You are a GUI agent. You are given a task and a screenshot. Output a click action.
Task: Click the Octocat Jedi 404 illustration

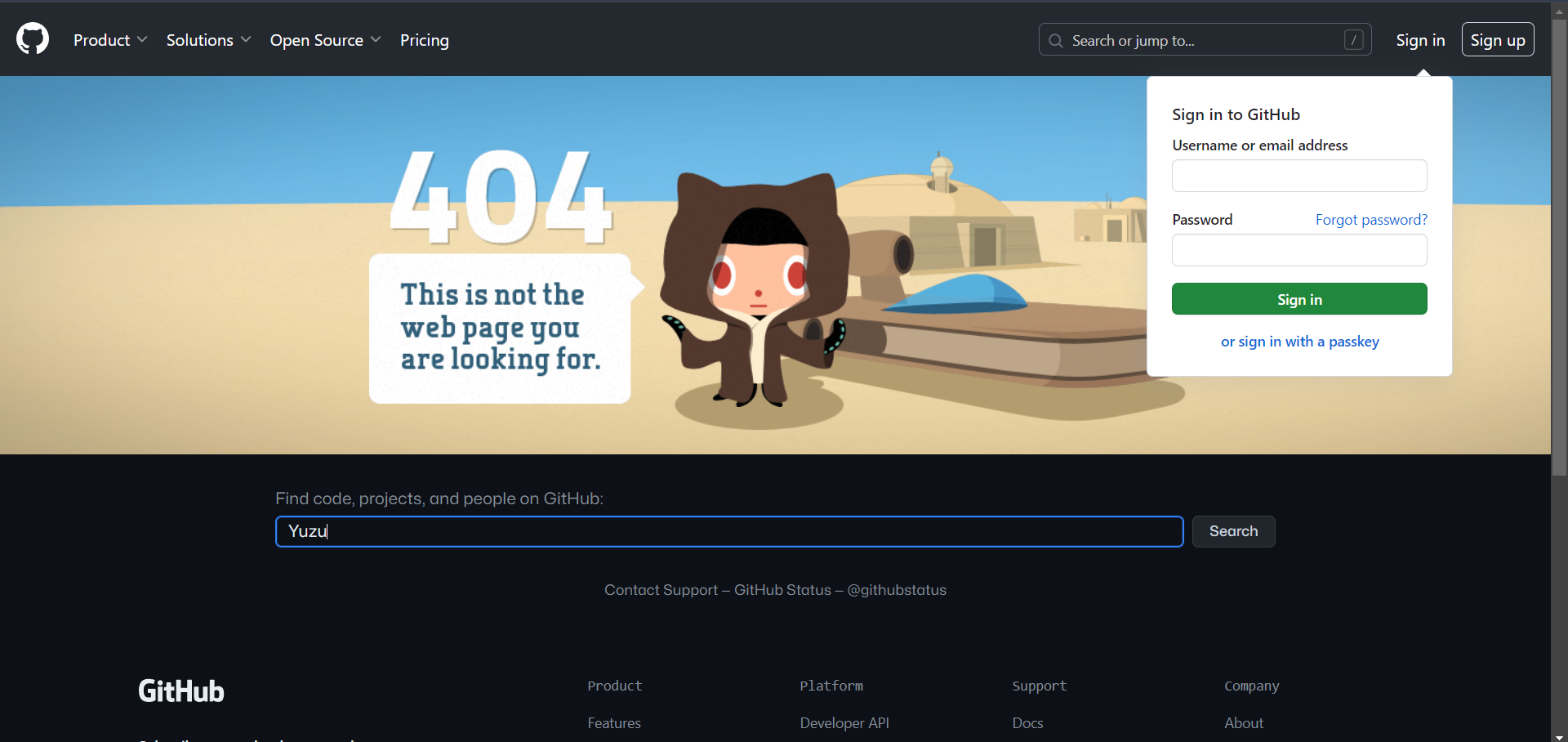tap(755, 290)
